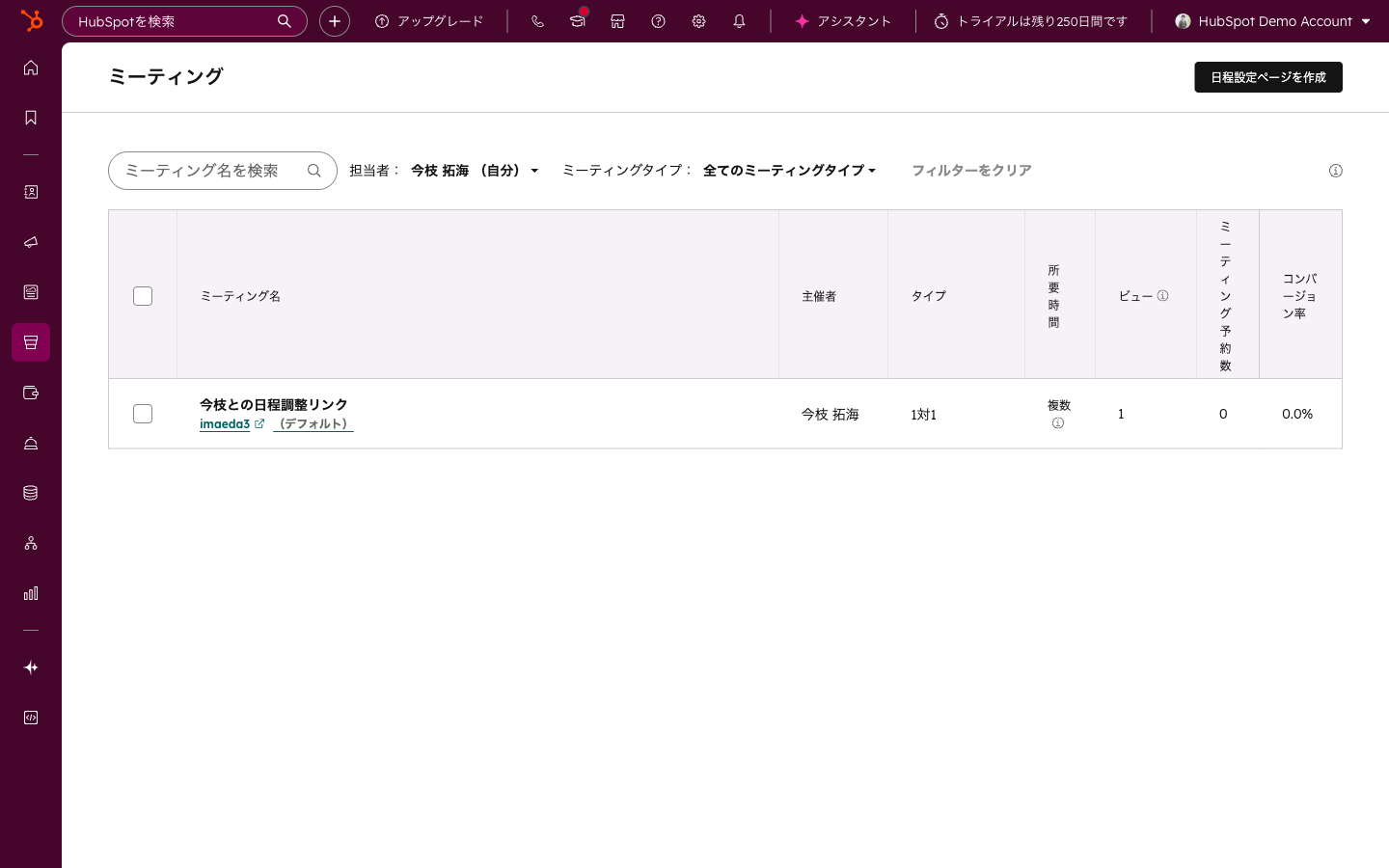Click アシスタント in the top bar
This screenshot has width=1389, height=868.
point(843,20)
